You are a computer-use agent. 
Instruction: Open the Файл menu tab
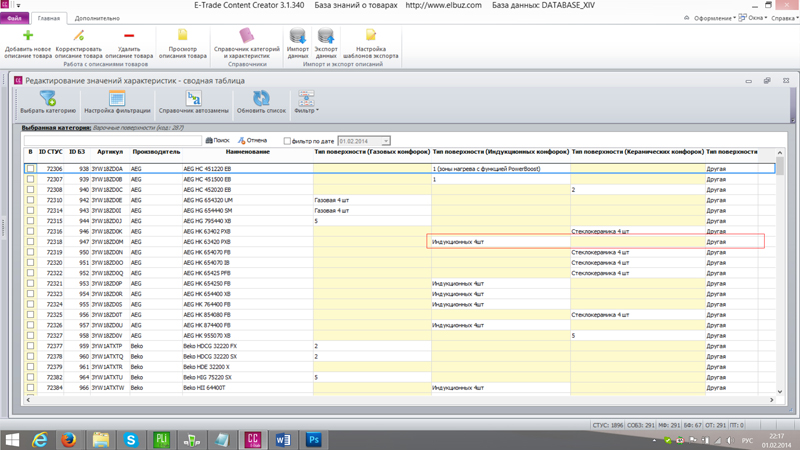click(14, 18)
